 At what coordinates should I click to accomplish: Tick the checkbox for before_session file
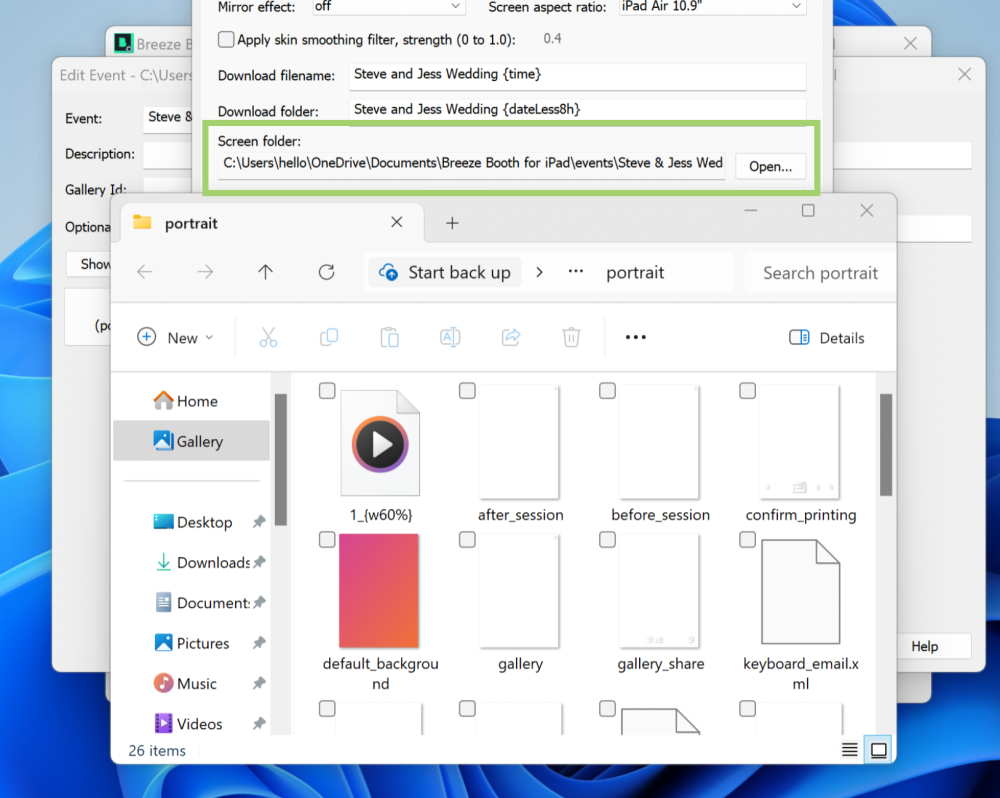[x=607, y=390]
